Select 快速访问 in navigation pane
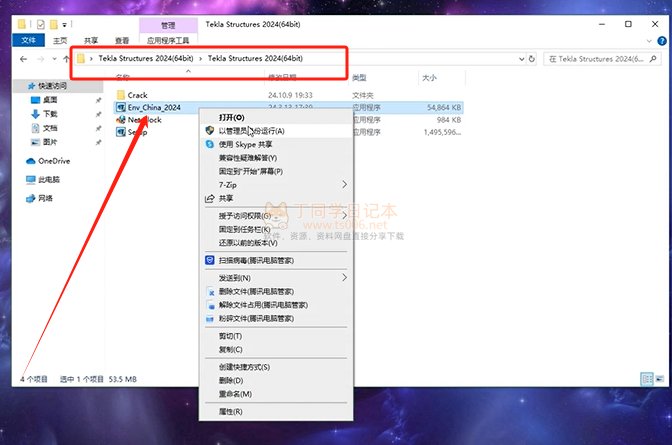 52,86
